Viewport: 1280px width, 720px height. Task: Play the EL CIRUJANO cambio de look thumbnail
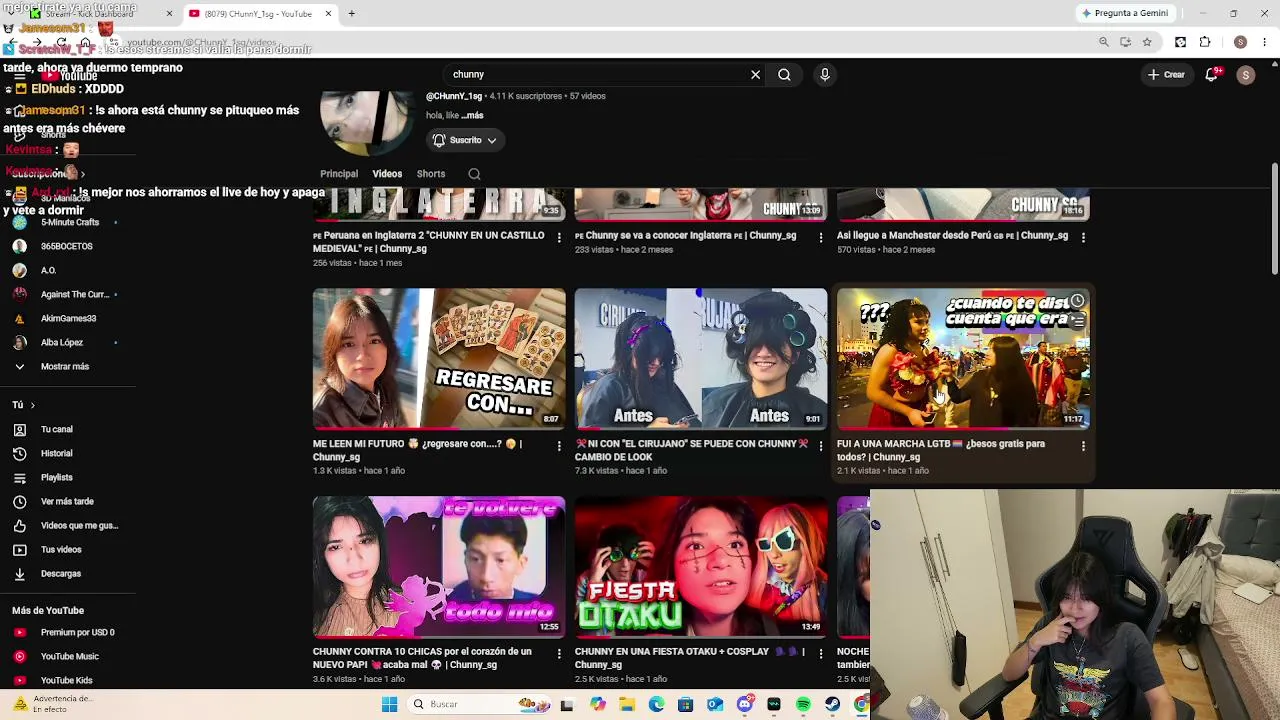pos(701,359)
